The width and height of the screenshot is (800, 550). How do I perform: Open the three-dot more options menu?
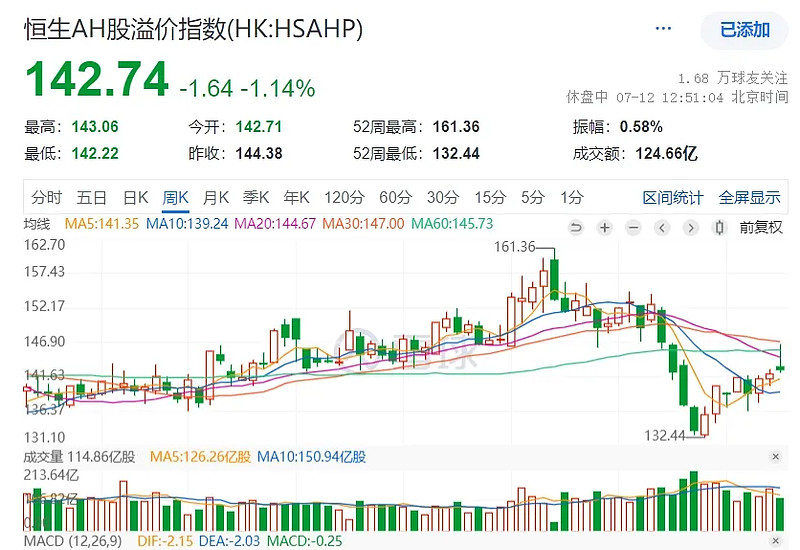pyautogui.click(x=663, y=29)
